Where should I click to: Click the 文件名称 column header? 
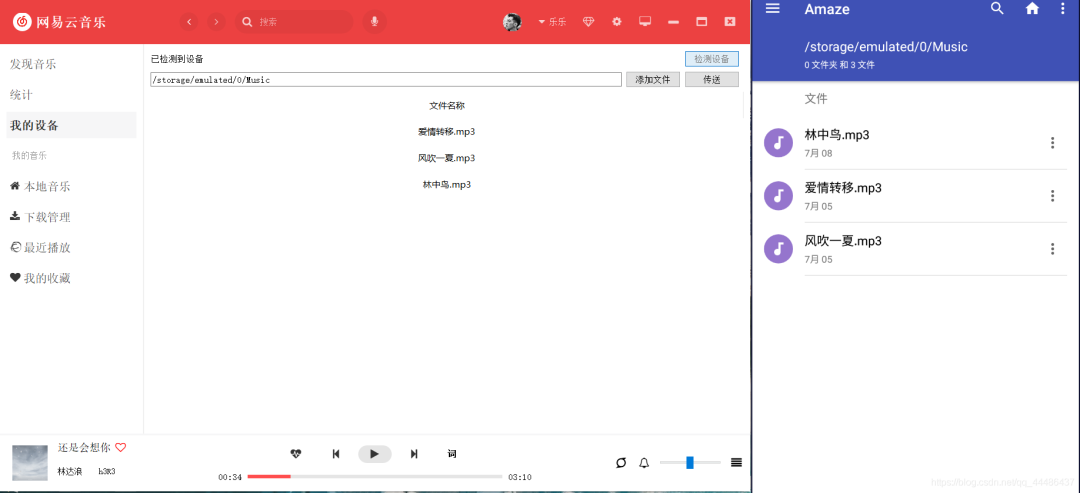447,106
